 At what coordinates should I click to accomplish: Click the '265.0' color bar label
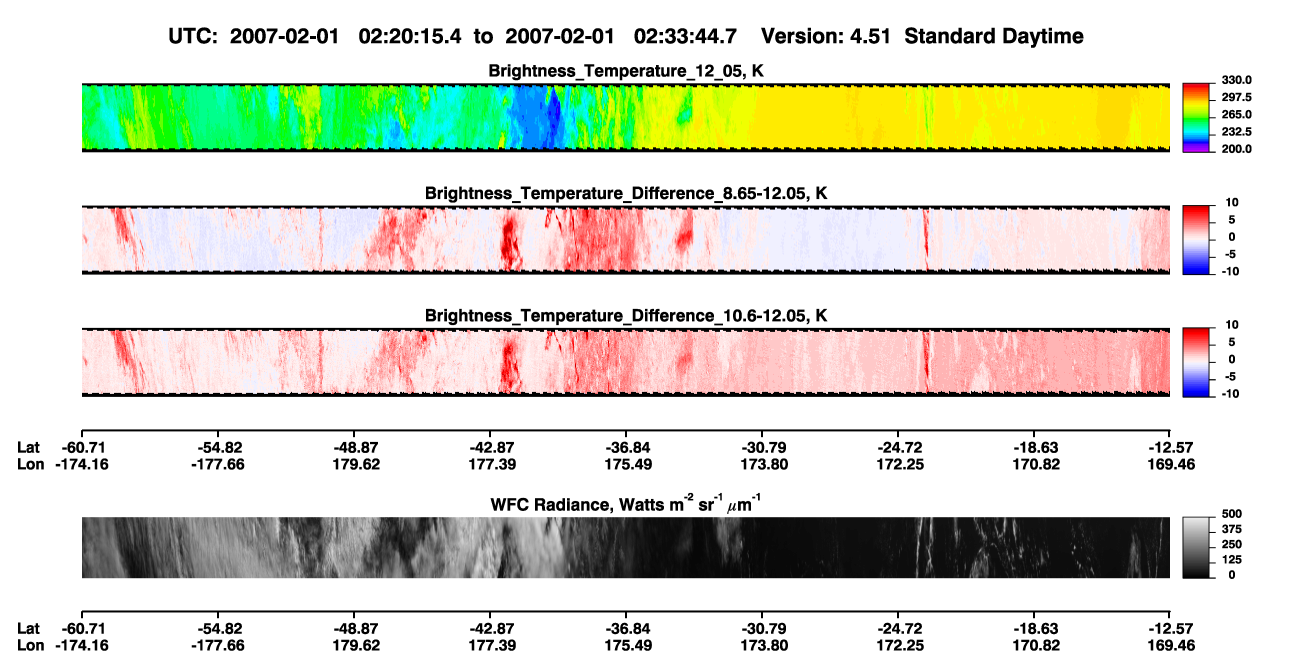(x=1237, y=114)
